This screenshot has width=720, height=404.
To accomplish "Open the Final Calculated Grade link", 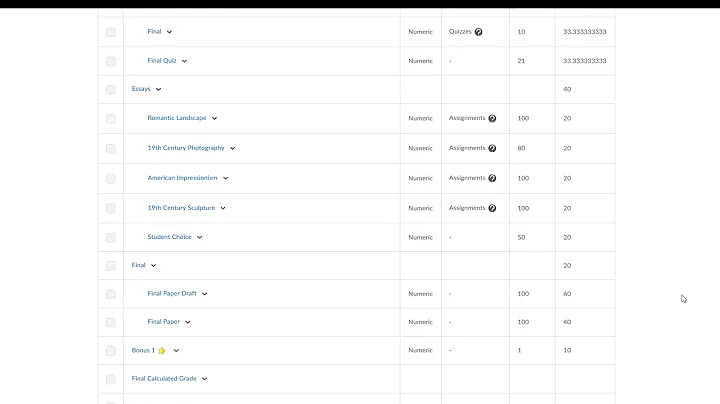I will tap(164, 379).
